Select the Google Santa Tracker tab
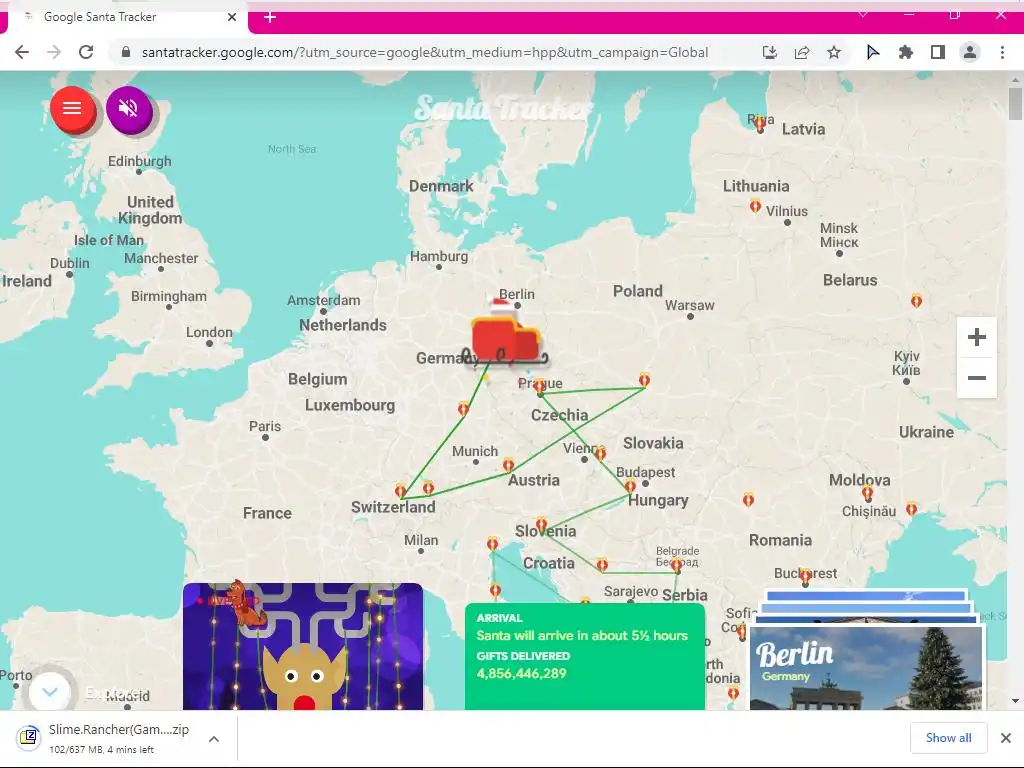The image size is (1024, 768). tap(124, 17)
